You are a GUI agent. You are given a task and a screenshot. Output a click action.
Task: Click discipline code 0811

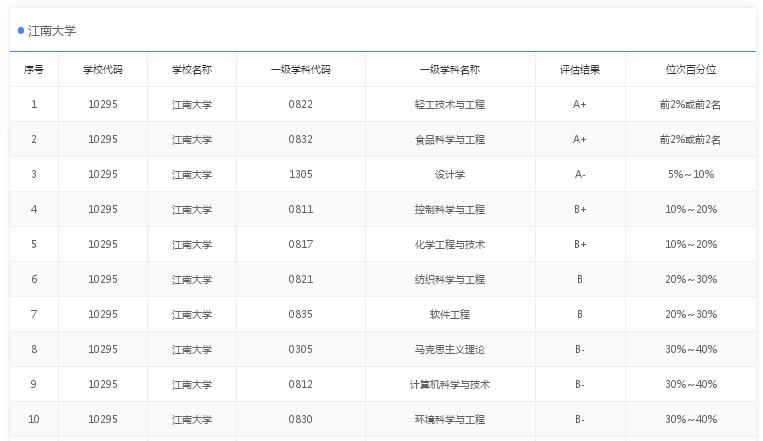[x=301, y=209]
